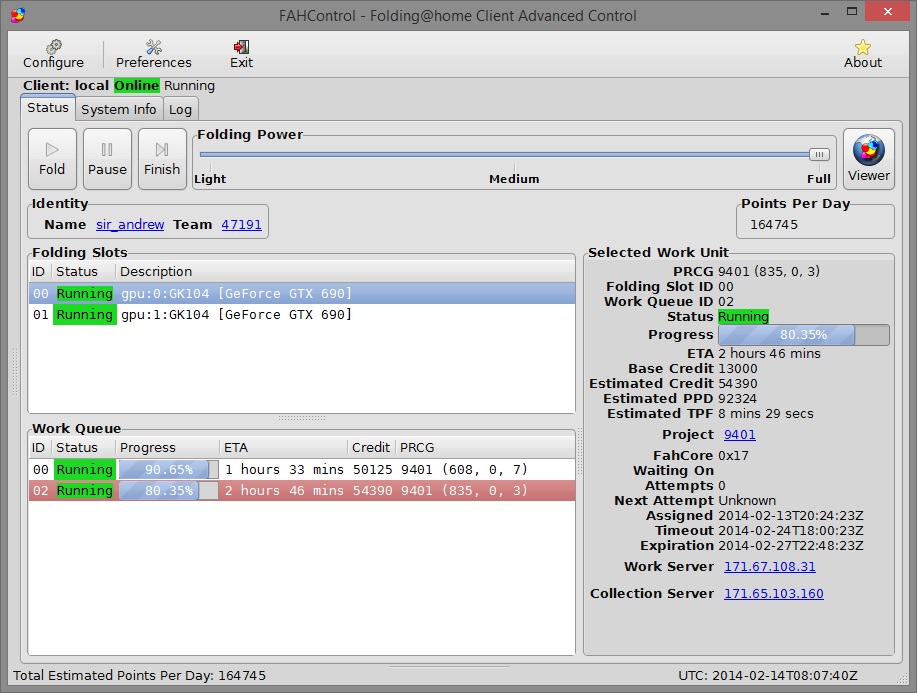Close the FAHControl window
The height and width of the screenshot is (693, 917).
[x=888, y=12]
